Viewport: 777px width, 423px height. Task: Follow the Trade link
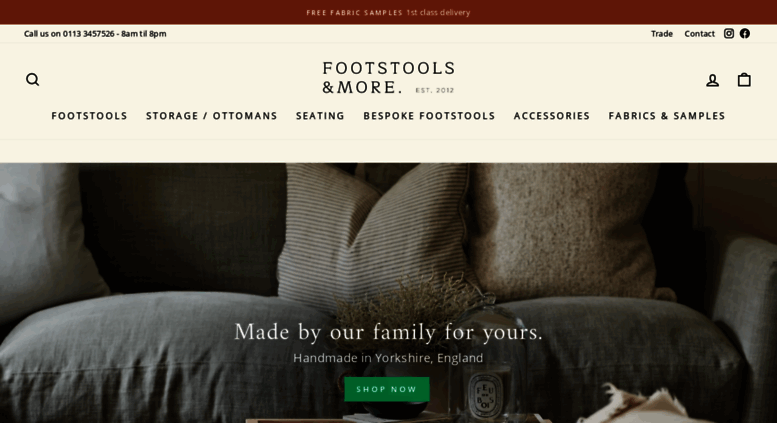coord(662,34)
